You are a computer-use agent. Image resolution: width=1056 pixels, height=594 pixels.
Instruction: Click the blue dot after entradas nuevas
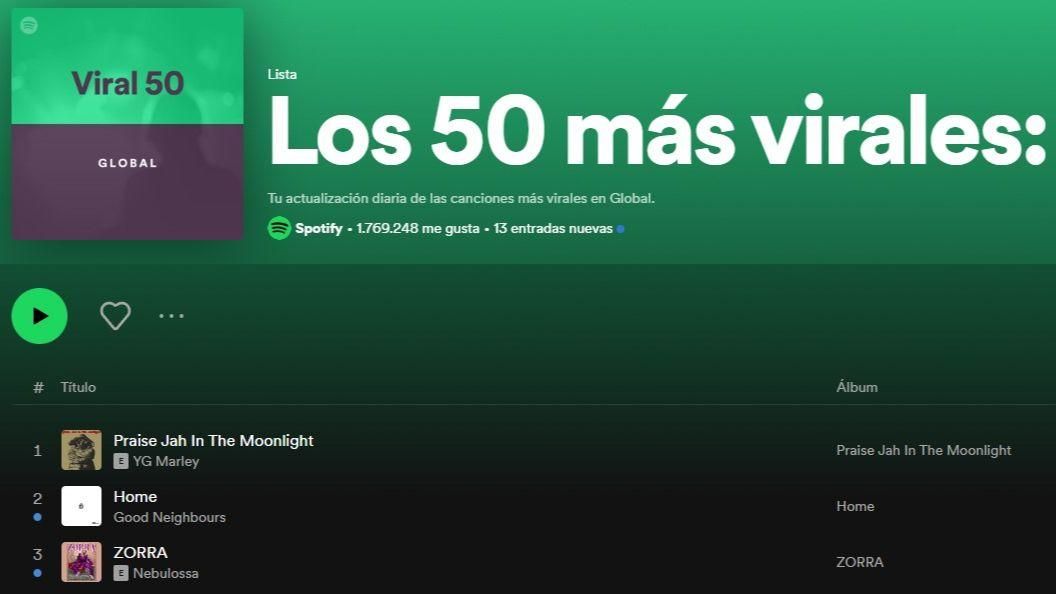coord(620,229)
